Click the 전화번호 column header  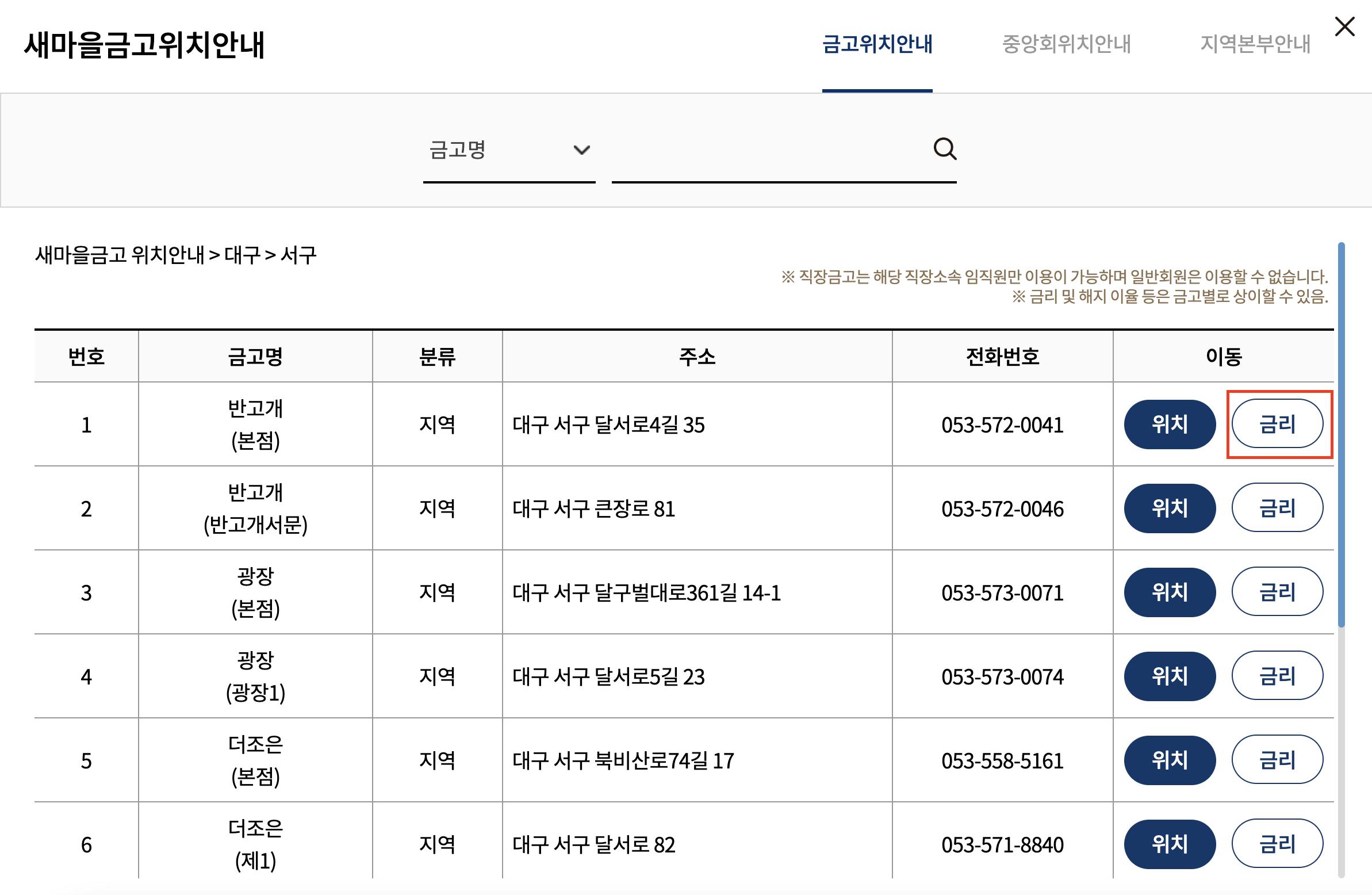point(1002,357)
